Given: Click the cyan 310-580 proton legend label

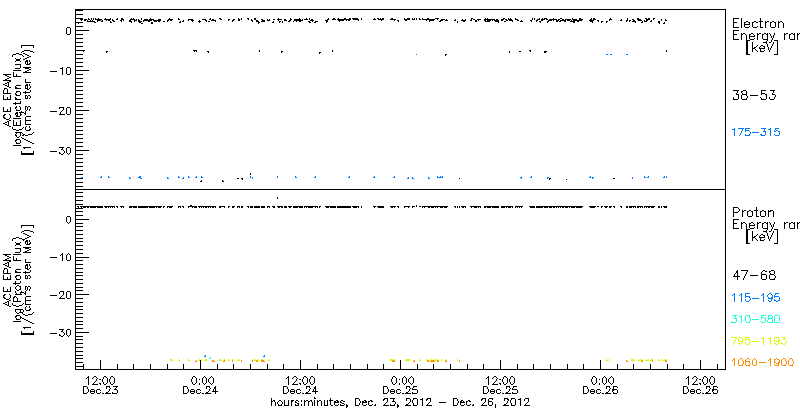Looking at the screenshot, I should [756, 320].
